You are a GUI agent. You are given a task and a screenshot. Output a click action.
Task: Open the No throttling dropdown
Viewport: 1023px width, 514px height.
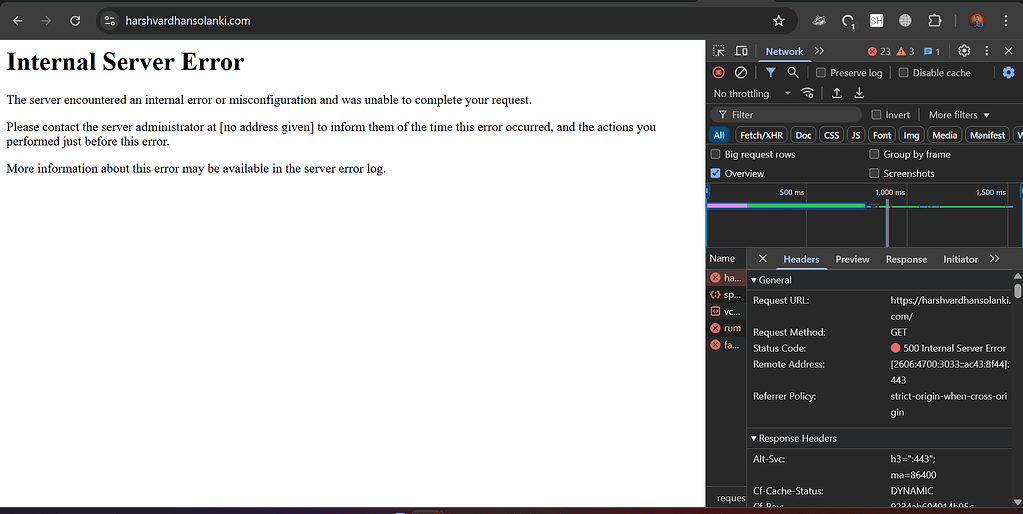point(752,93)
